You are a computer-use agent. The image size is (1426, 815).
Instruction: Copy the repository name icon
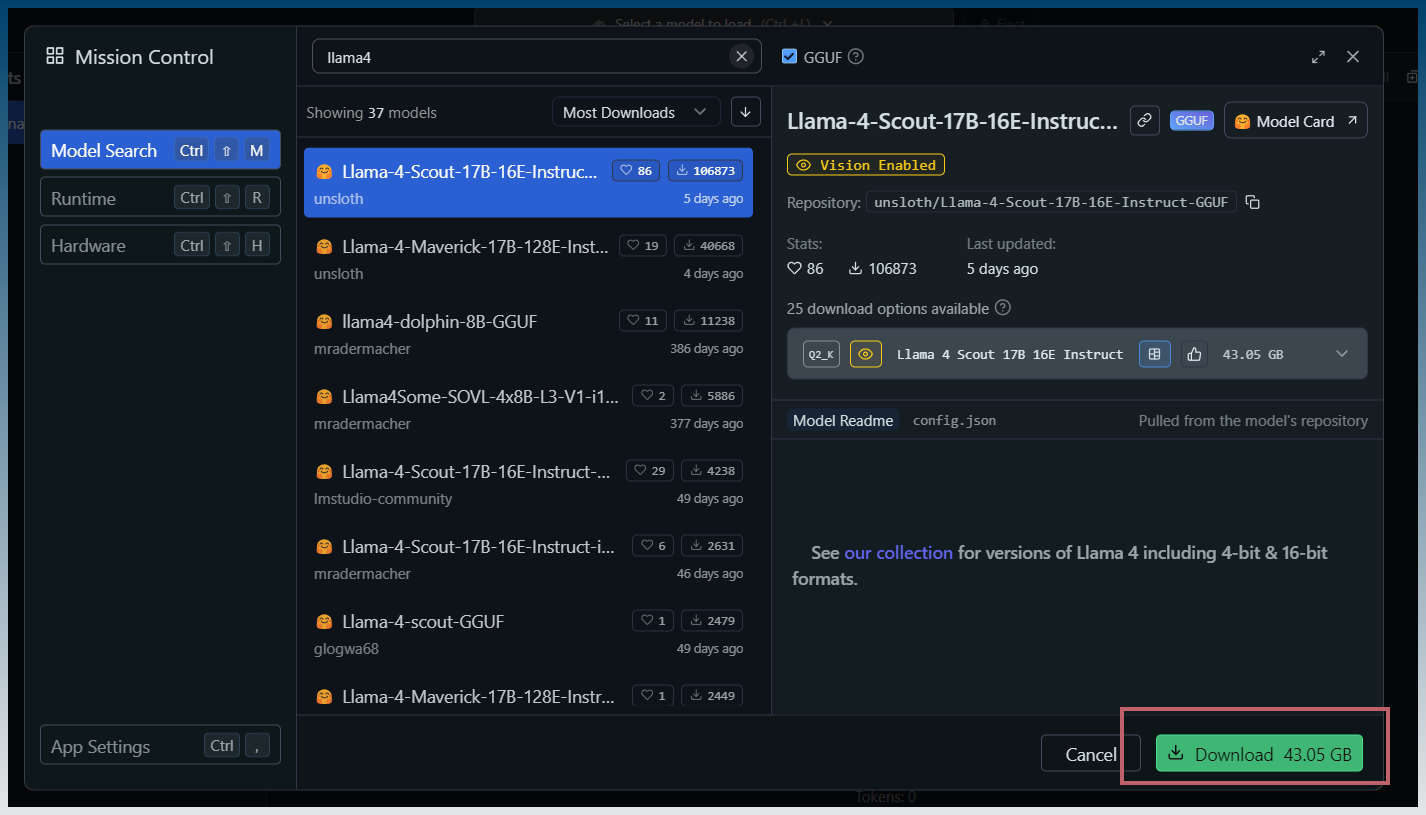point(1253,202)
